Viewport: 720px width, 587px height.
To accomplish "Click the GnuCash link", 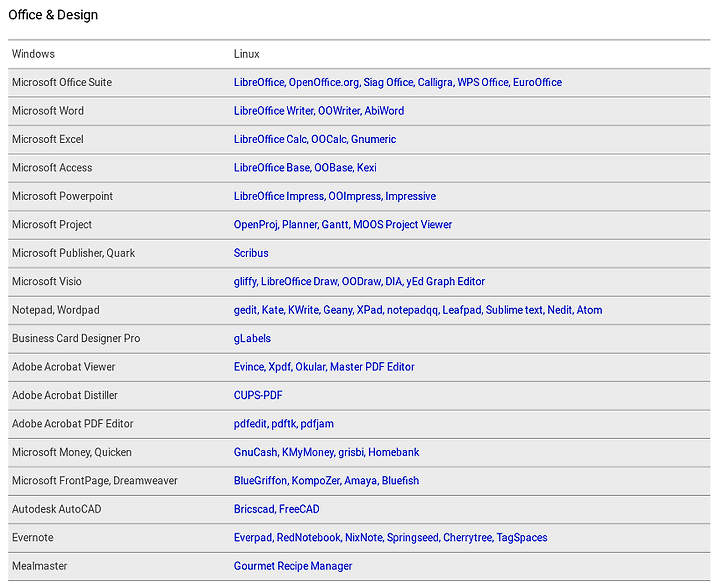I will coord(255,452).
